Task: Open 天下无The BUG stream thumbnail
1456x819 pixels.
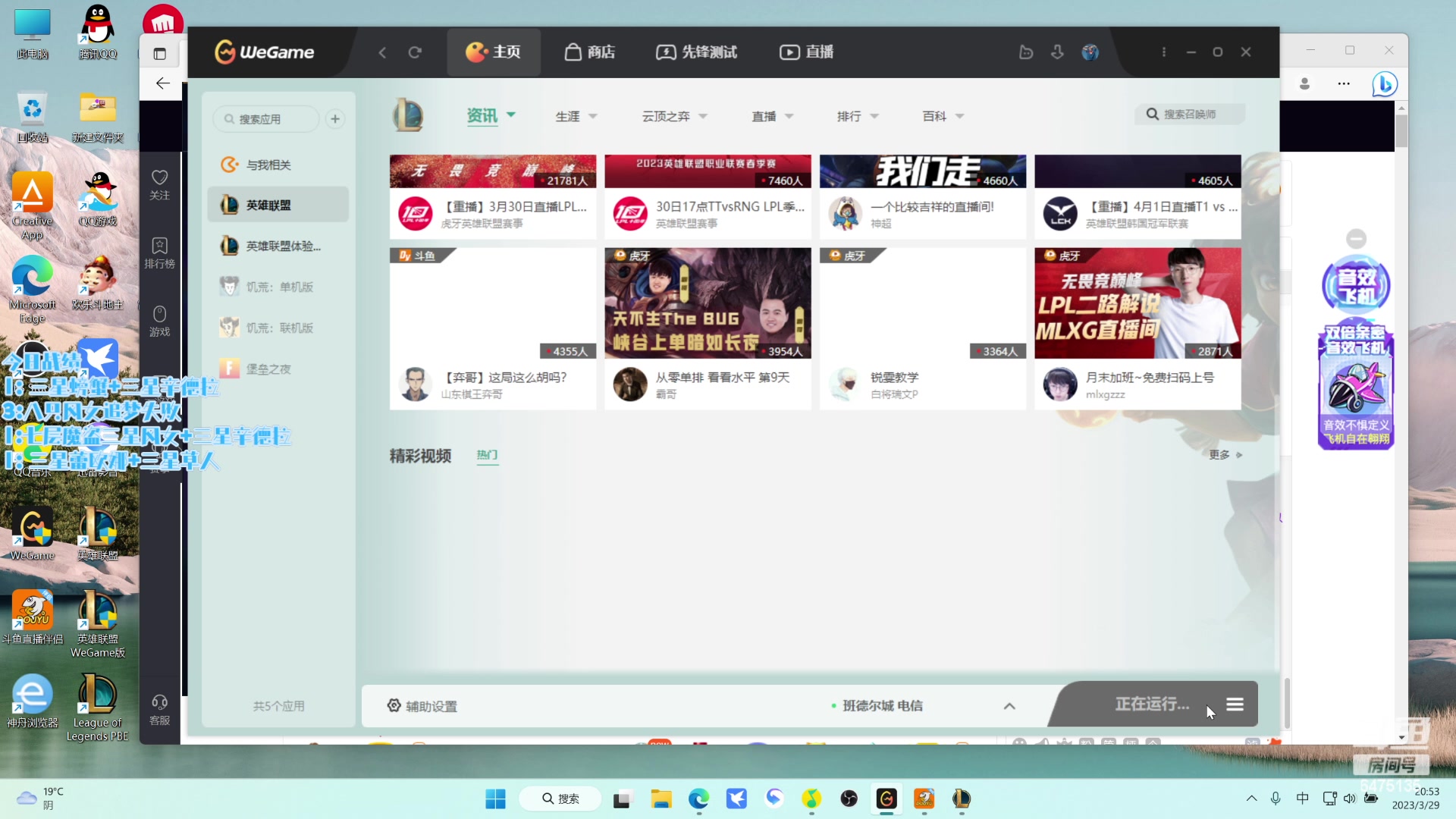Action: pos(708,303)
